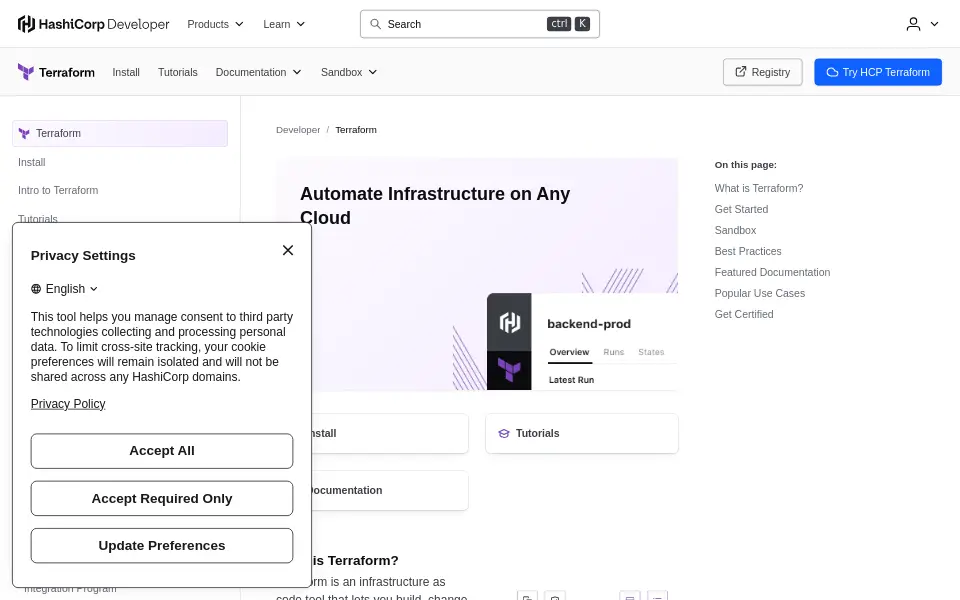Click the Try HCP Terraform button

[877, 72]
